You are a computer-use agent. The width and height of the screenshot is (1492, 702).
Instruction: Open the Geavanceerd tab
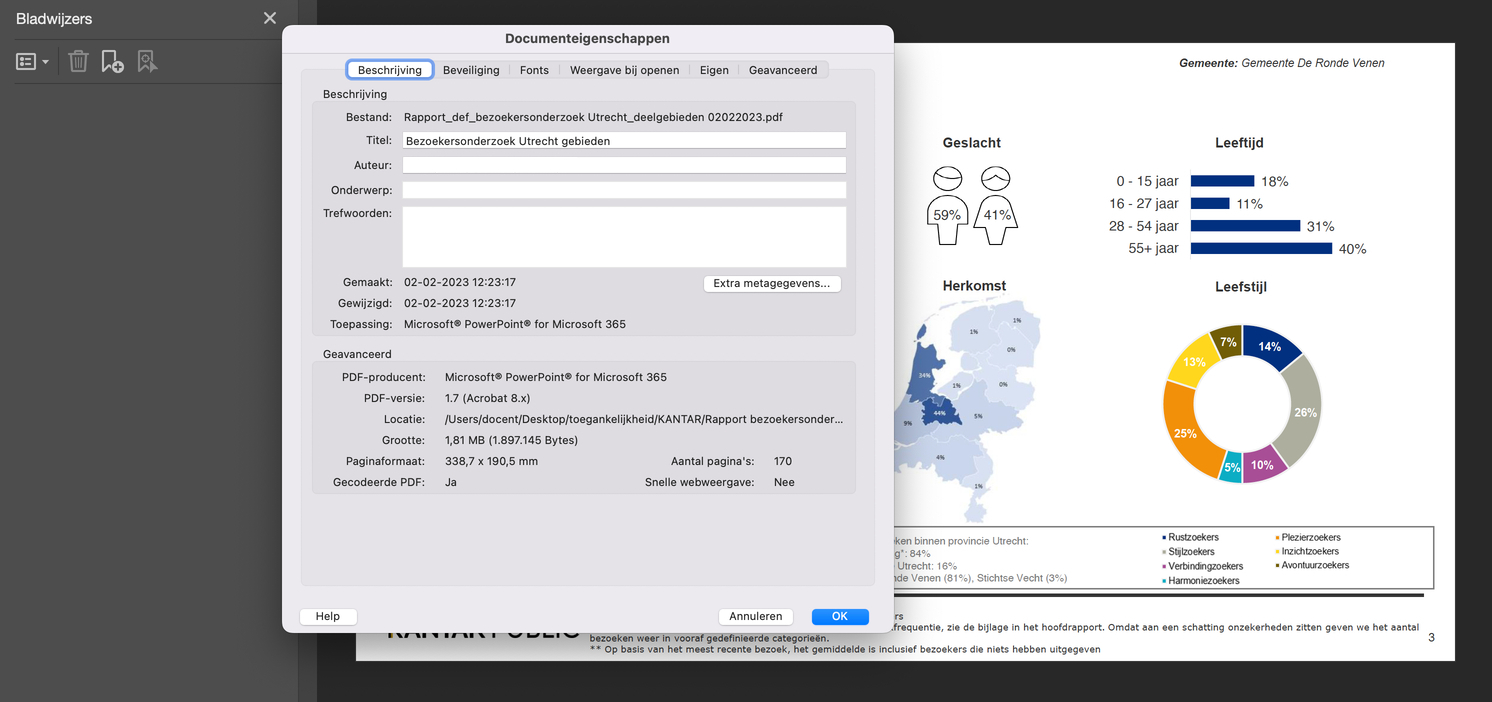point(783,70)
